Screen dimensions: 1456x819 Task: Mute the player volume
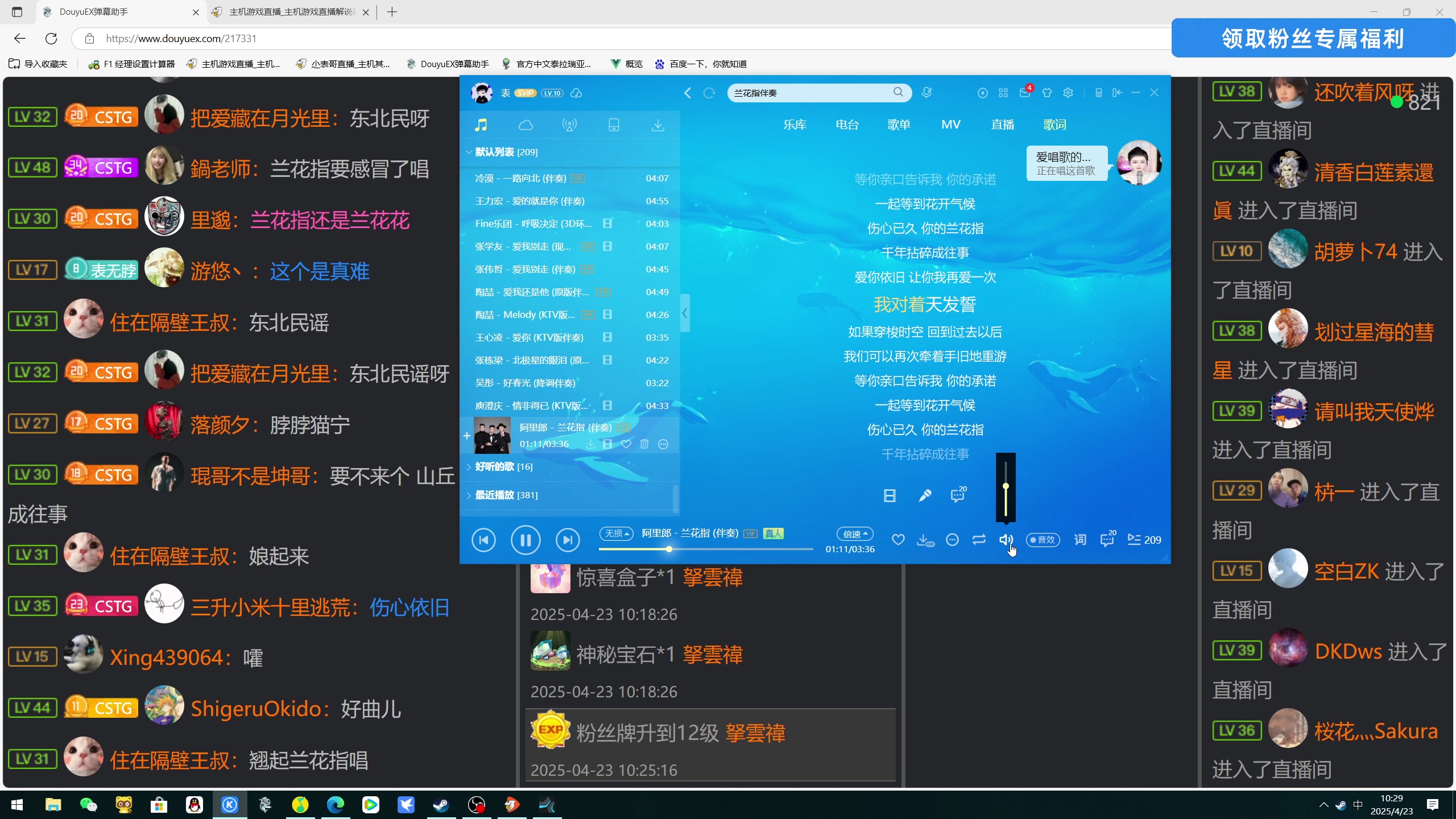coord(1006,540)
